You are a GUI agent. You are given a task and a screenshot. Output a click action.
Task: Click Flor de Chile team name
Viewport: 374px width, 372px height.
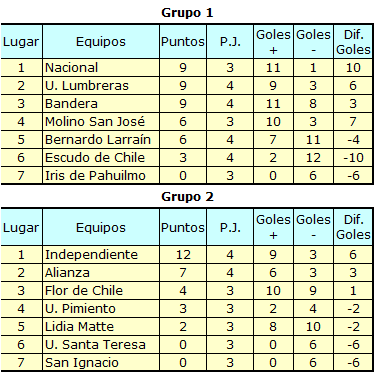click(x=84, y=291)
